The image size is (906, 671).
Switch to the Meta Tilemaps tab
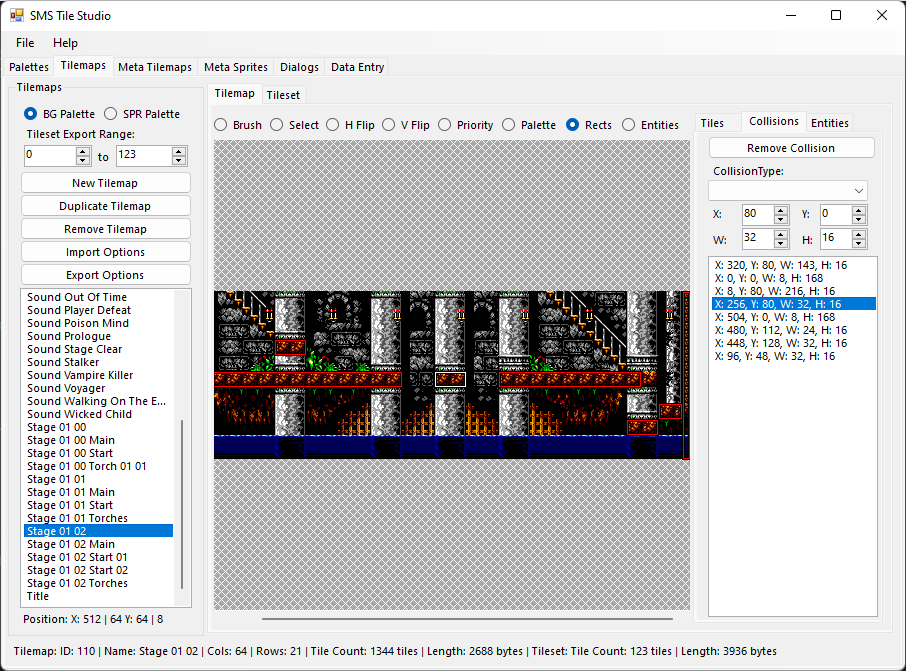tap(155, 67)
